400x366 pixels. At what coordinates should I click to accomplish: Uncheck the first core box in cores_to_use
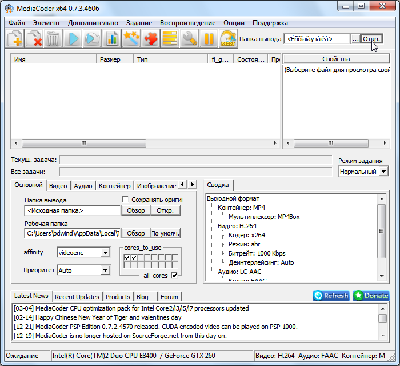coord(127,258)
